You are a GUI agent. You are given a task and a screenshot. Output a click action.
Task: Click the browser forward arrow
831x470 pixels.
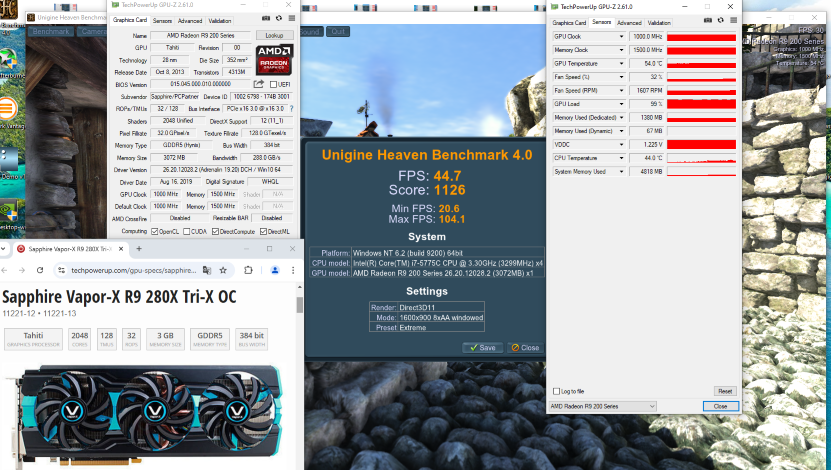(x=22, y=270)
